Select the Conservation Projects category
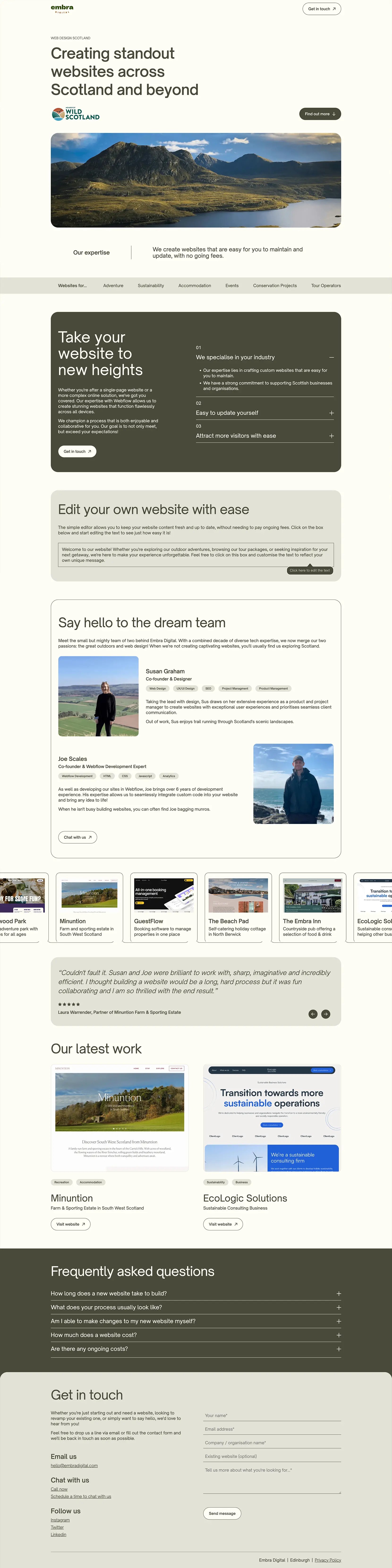 tap(275, 285)
